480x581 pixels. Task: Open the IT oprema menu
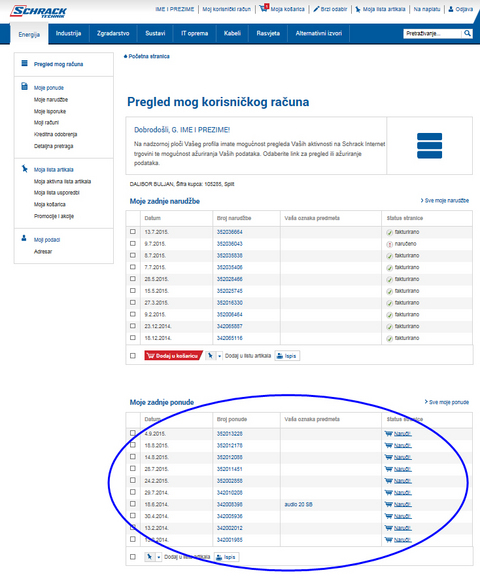[194, 33]
